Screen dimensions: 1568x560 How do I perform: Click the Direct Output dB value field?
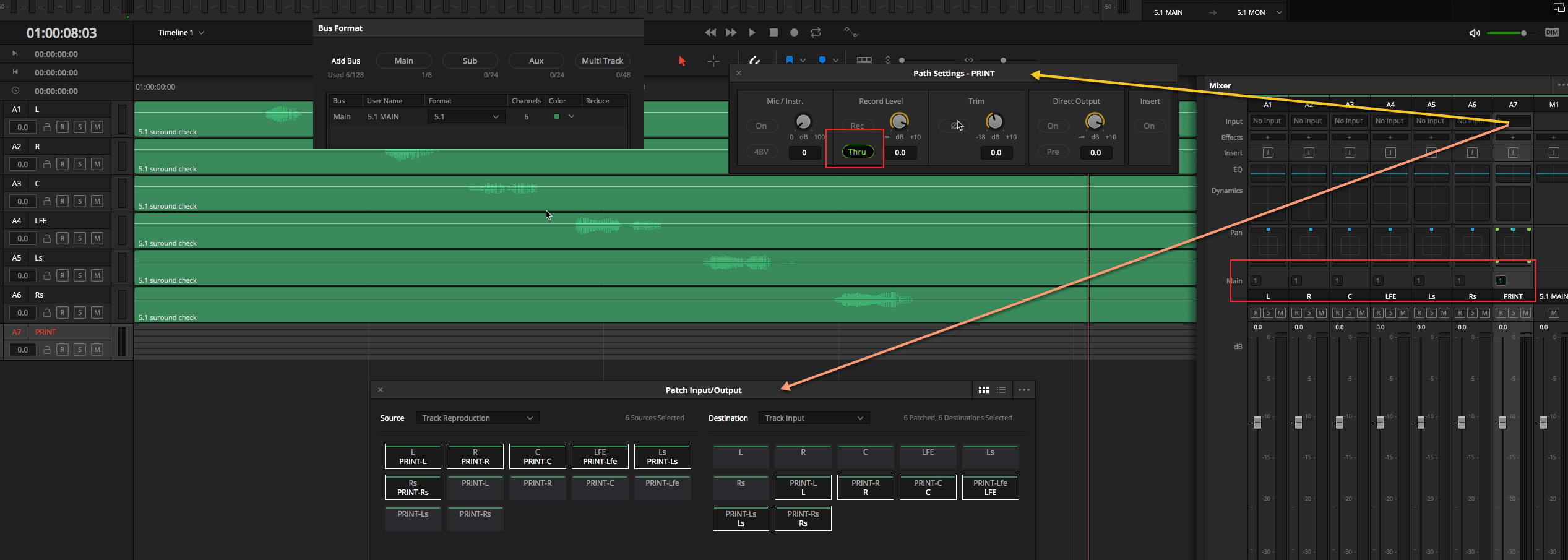coord(1096,152)
